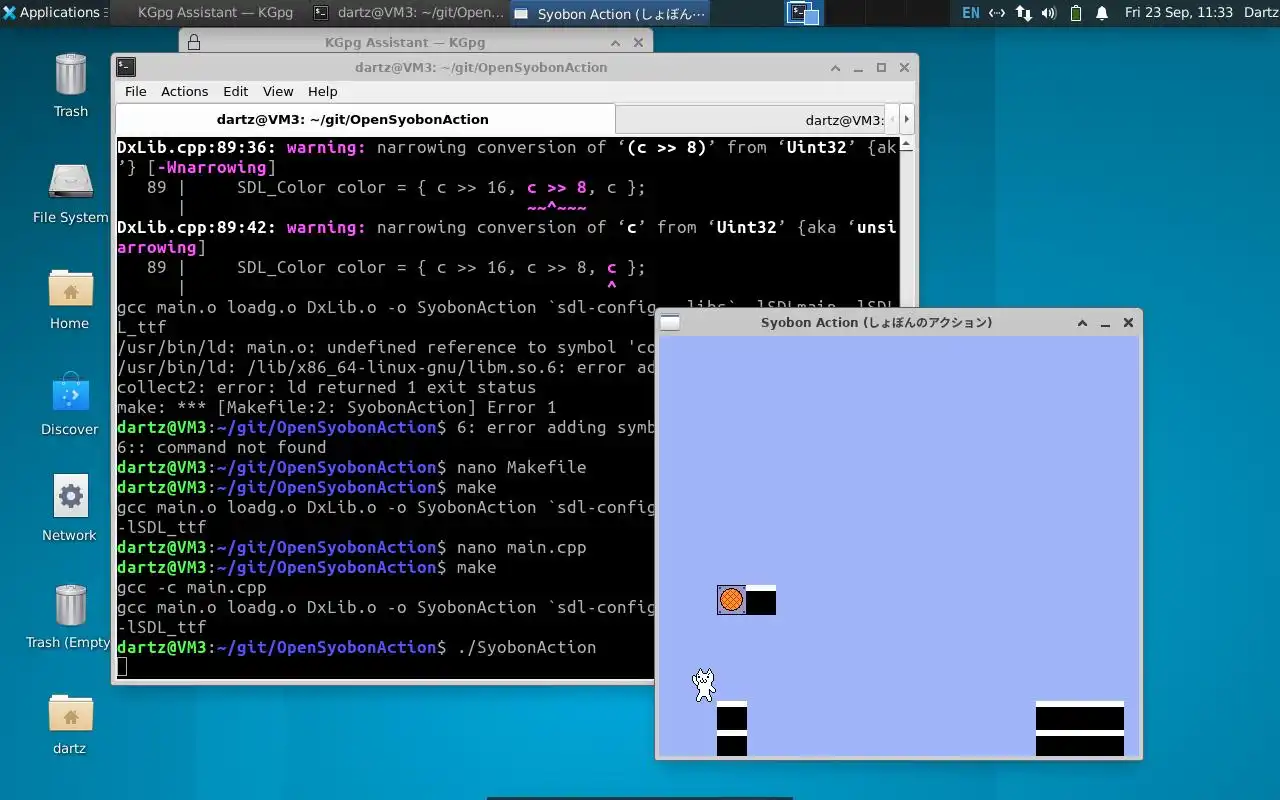Switch to dartz@VM3 terminal taskbar entry
The image size is (1280, 800).
[408, 13]
